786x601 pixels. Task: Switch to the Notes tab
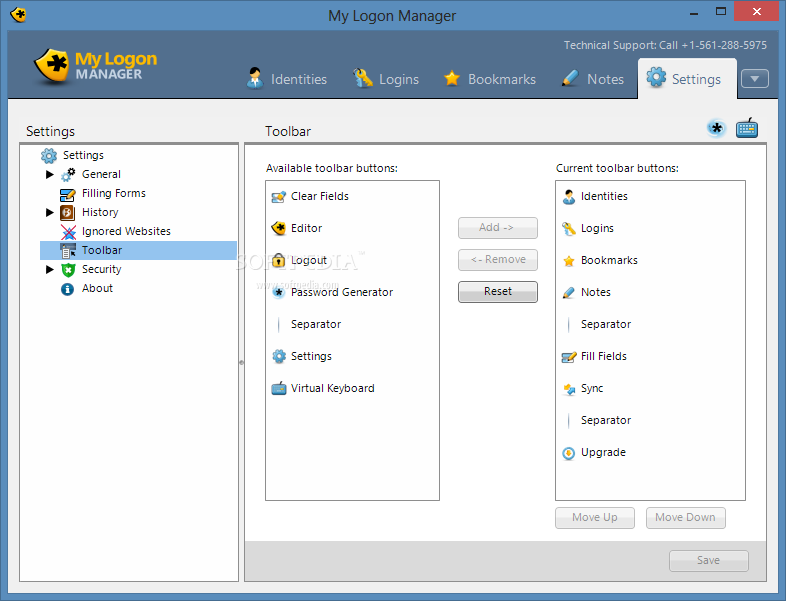tap(593, 79)
